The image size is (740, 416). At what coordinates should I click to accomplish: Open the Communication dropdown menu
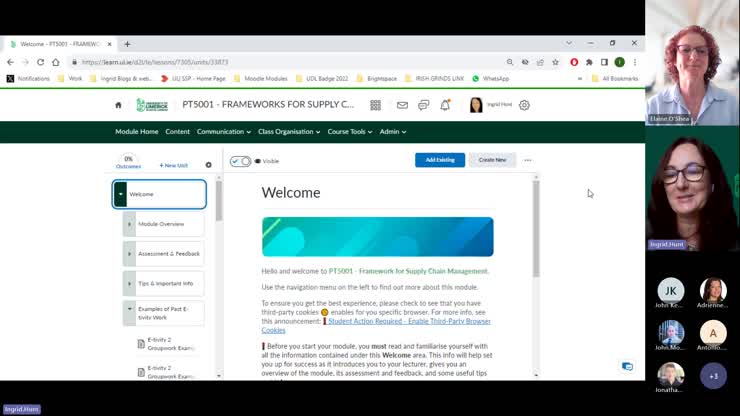223,131
